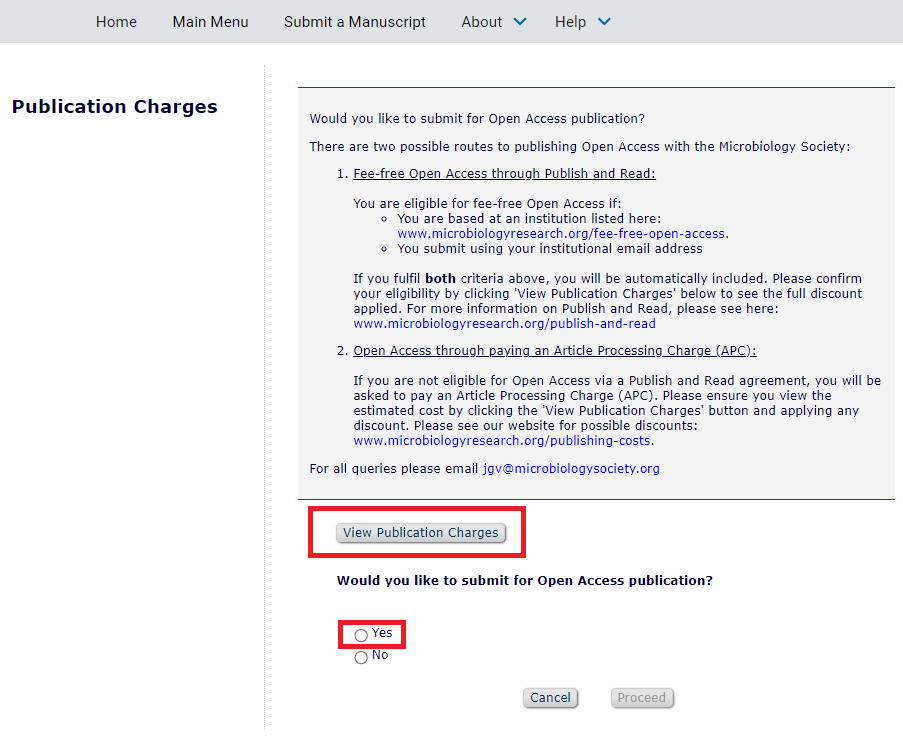Click the Help menu label text
This screenshot has width=903, height=741.
[569, 21]
